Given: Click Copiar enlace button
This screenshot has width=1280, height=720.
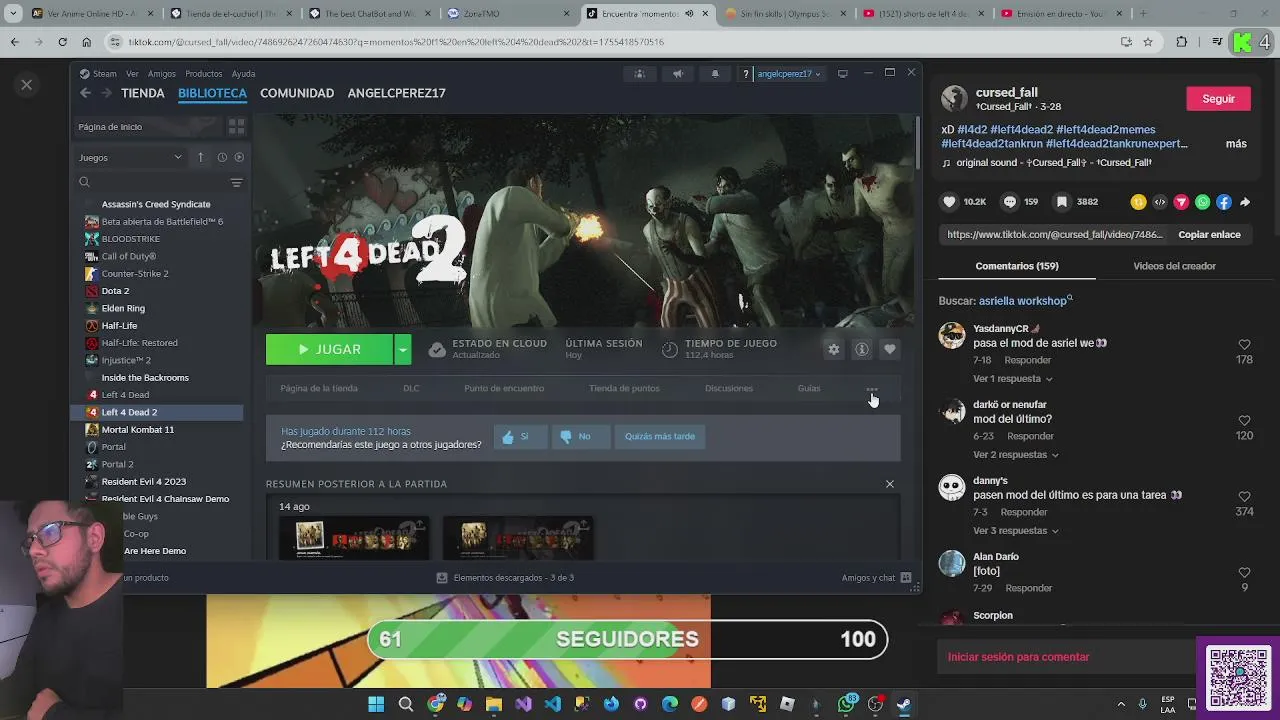Looking at the screenshot, I should (1209, 235).
